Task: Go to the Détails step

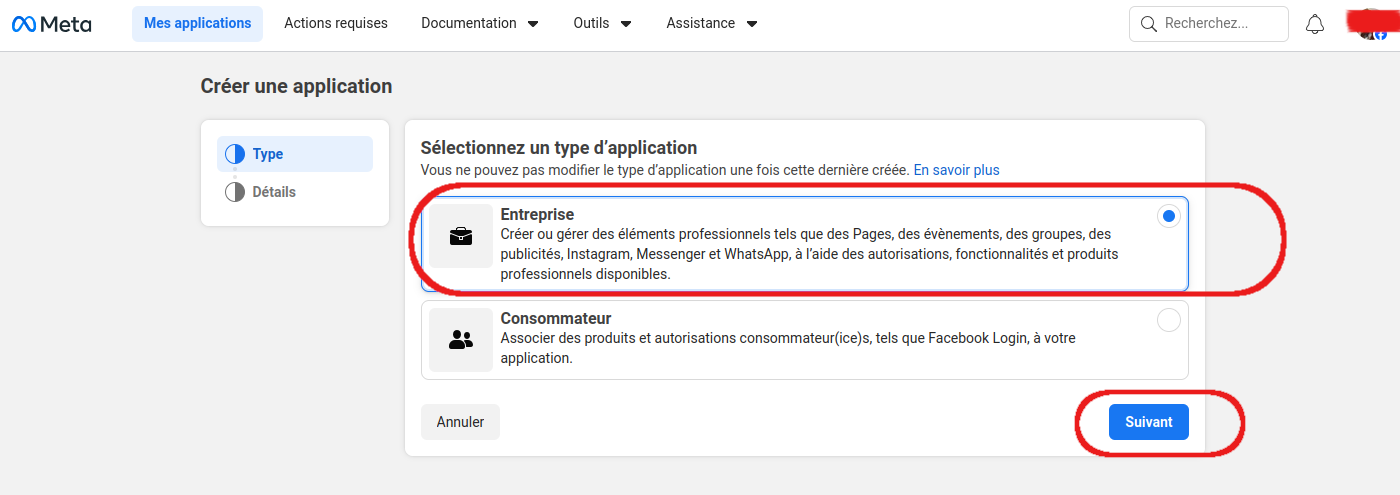Action: pos(295,192)
